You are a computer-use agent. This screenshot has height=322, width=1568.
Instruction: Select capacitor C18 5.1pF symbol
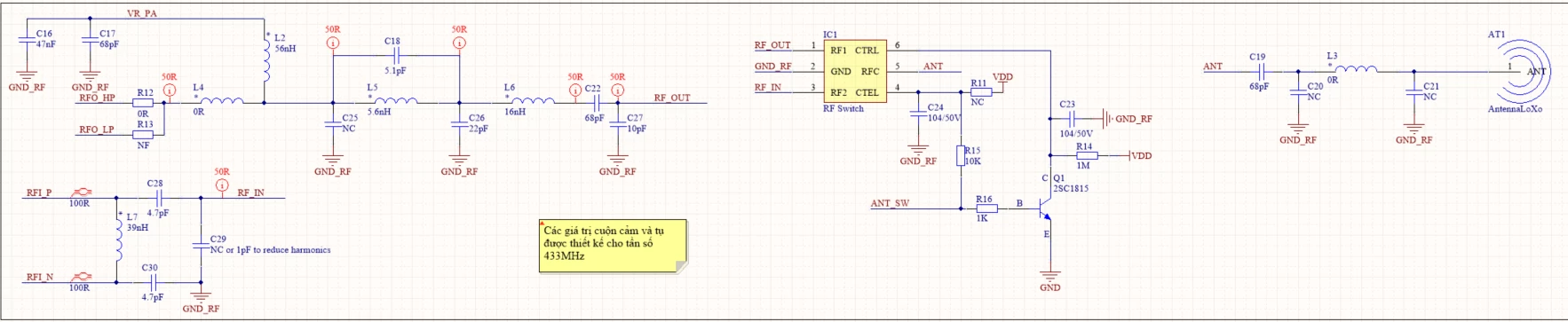tap(396, 55)
